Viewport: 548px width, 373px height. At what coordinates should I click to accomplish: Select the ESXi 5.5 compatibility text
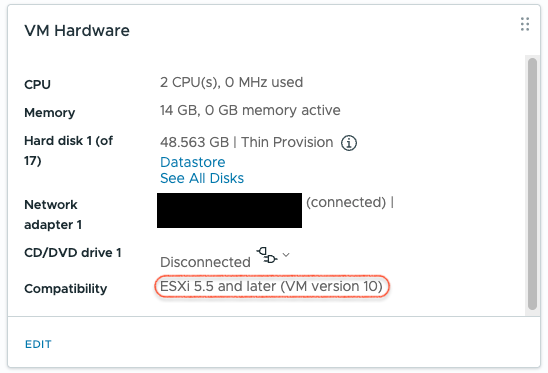click(272, 286)
